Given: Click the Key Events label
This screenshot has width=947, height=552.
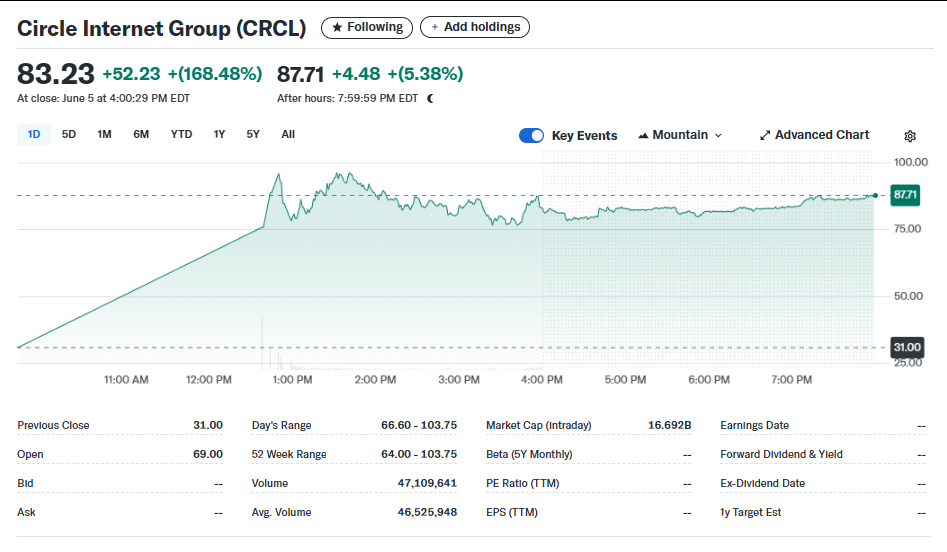Looking at the screenshot, I should click(584, 136).
